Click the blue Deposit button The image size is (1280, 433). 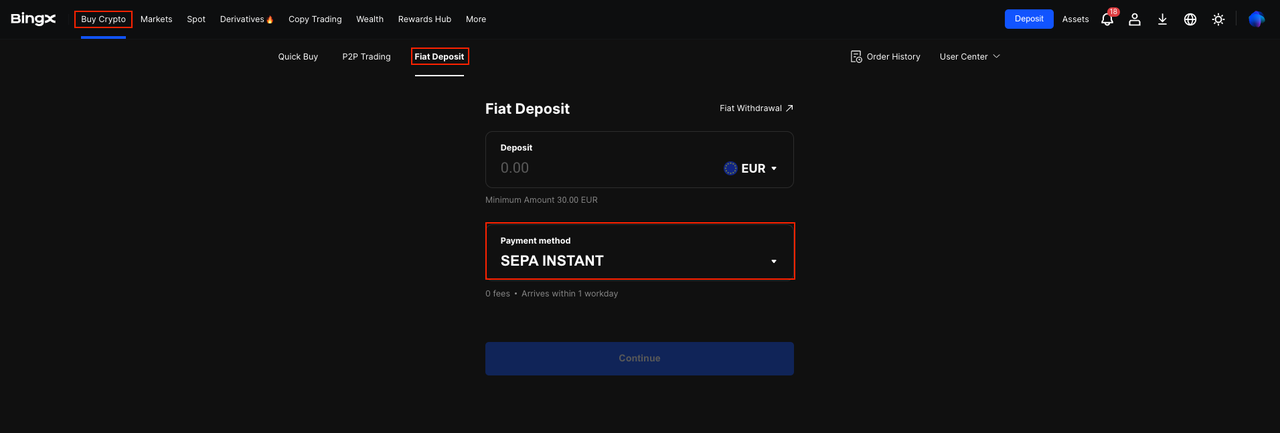(x=1028, y=19)
